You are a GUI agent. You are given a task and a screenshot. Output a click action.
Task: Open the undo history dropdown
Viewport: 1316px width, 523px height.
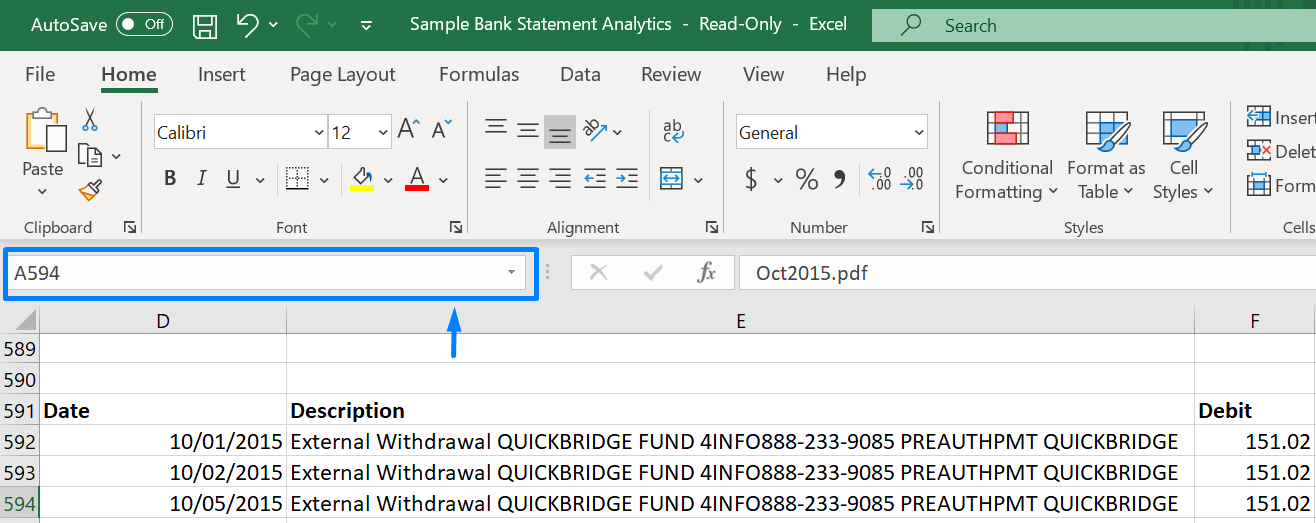coord(274,25)
